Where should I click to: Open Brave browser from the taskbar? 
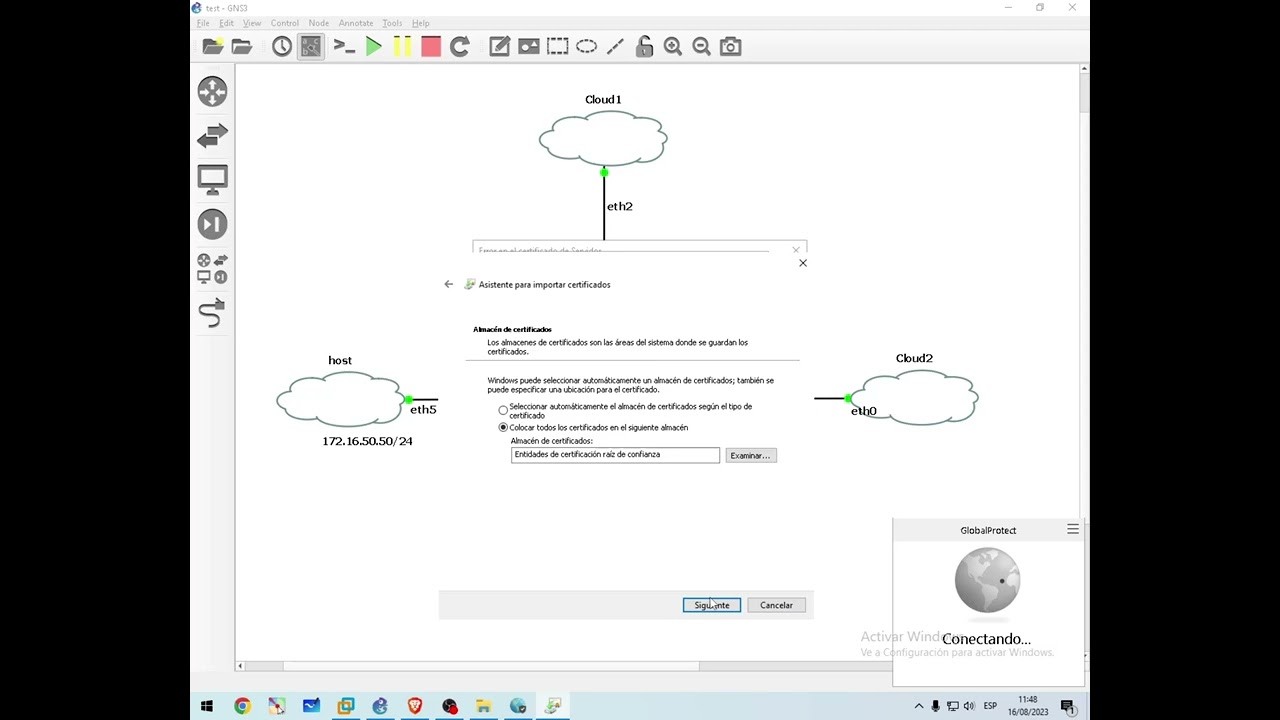(x=414, y=706)
